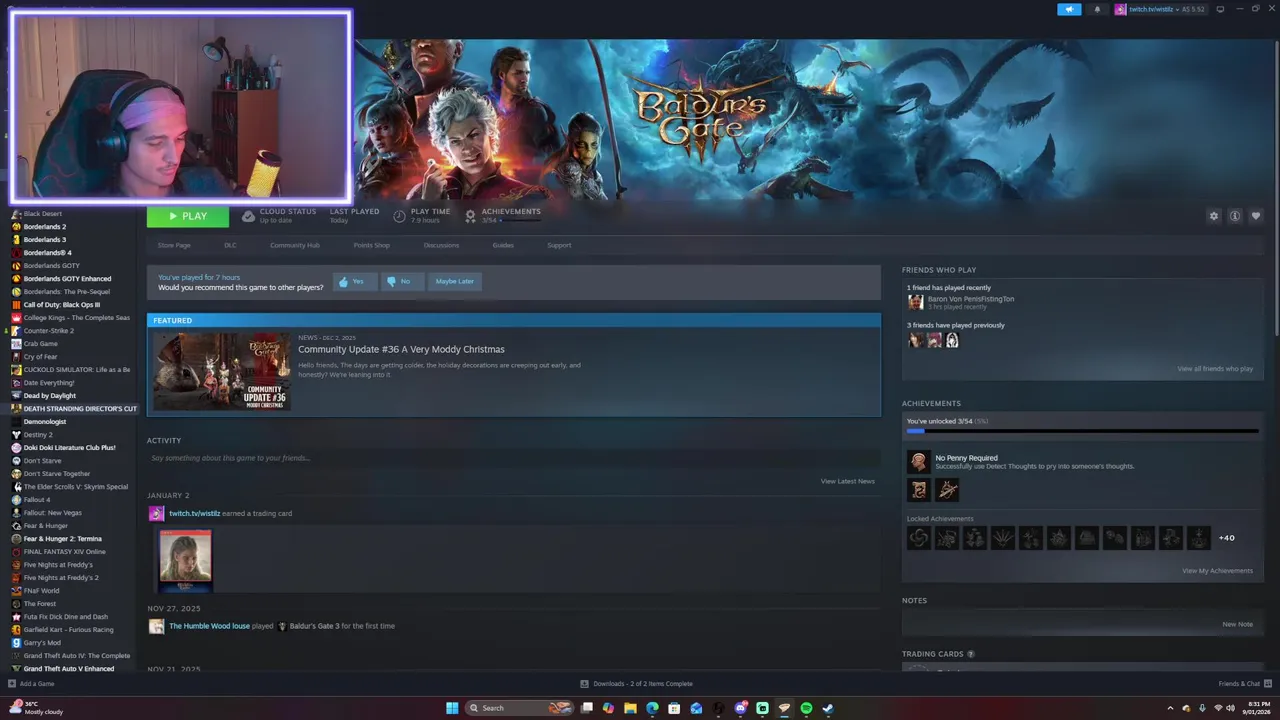1280x720 pixels.
Task: Select DEATH STRANDING DIRECTOR'S CUT in library
Action: 80,409
